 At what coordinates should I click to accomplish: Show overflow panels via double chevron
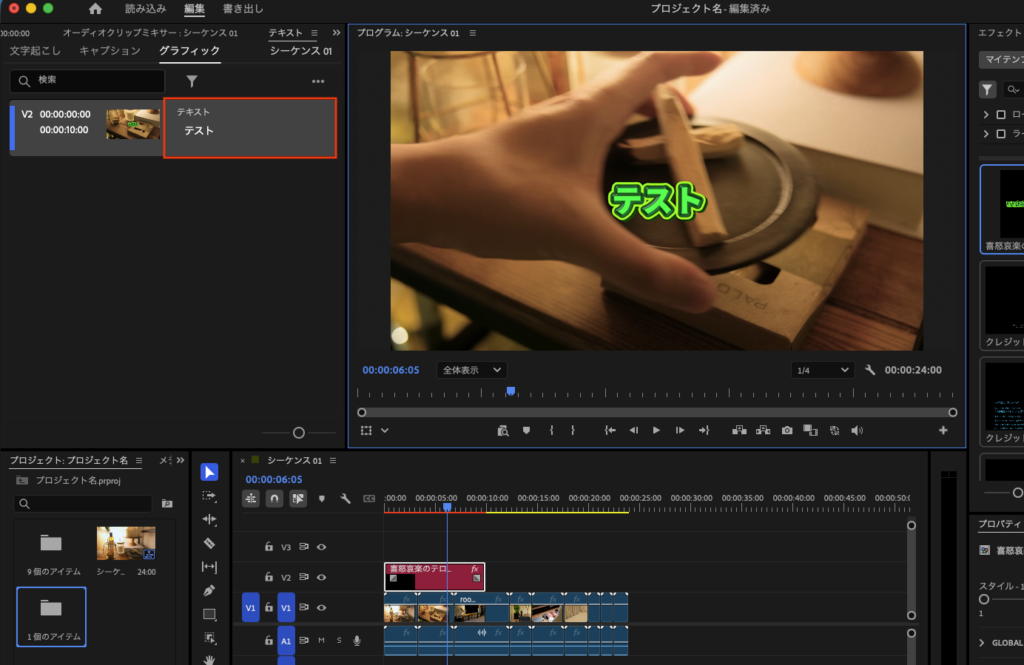pyautogui.click(x=336, y=33)
